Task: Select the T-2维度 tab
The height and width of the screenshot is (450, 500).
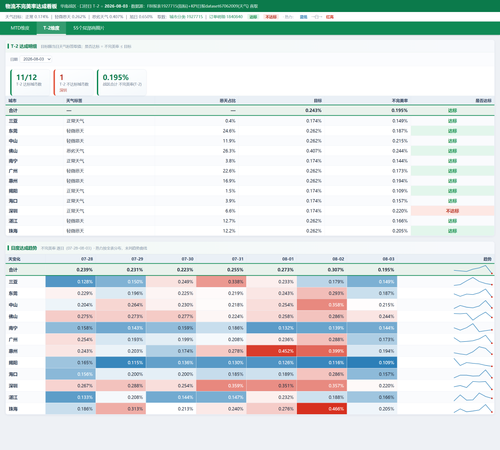Action: click(51, 28)
